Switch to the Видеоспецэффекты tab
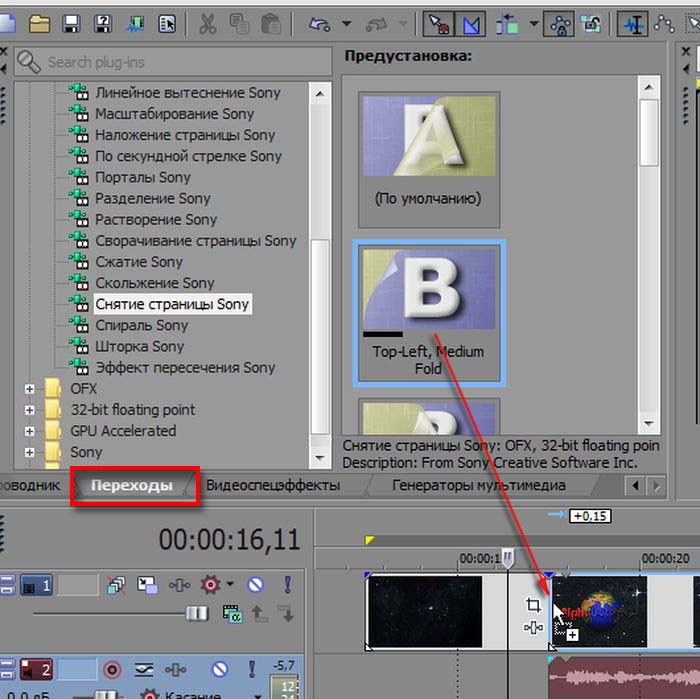This screenshot has width=700, height=699. click(x=272, y=486)
